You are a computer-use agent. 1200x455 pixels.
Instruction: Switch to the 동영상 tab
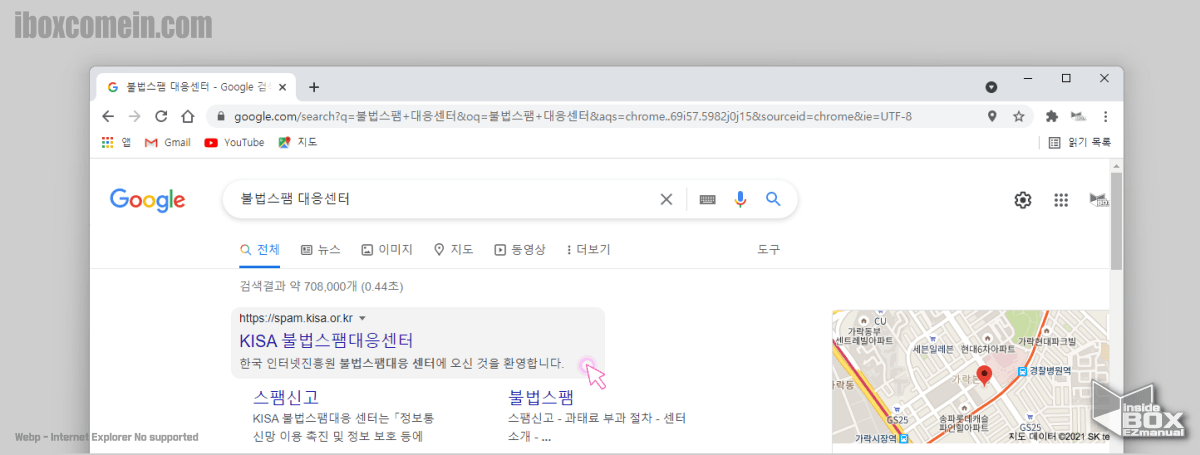pyautogui.click(x=520, y=250)
